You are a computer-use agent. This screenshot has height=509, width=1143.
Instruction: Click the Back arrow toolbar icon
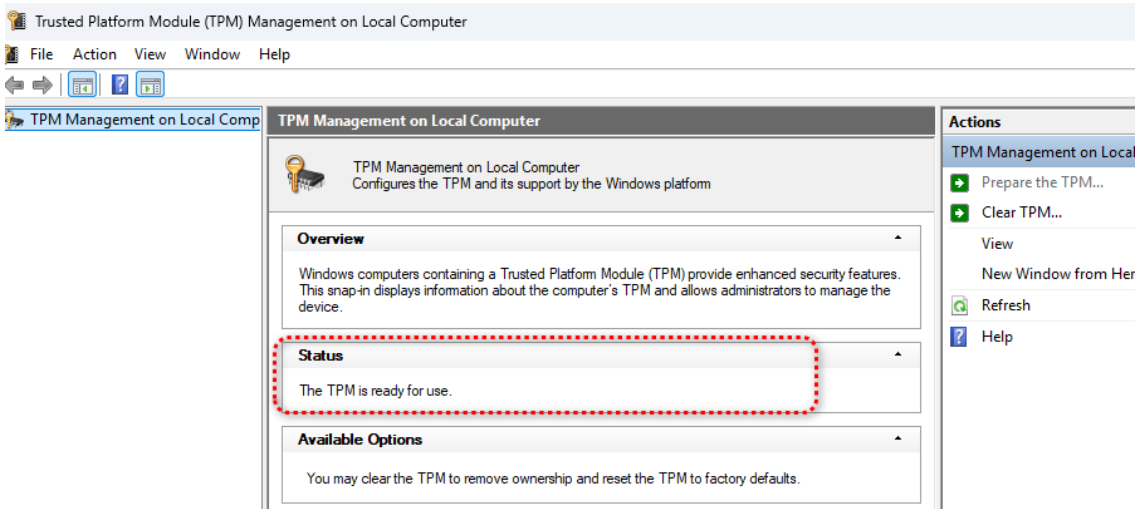pos(14,85)
